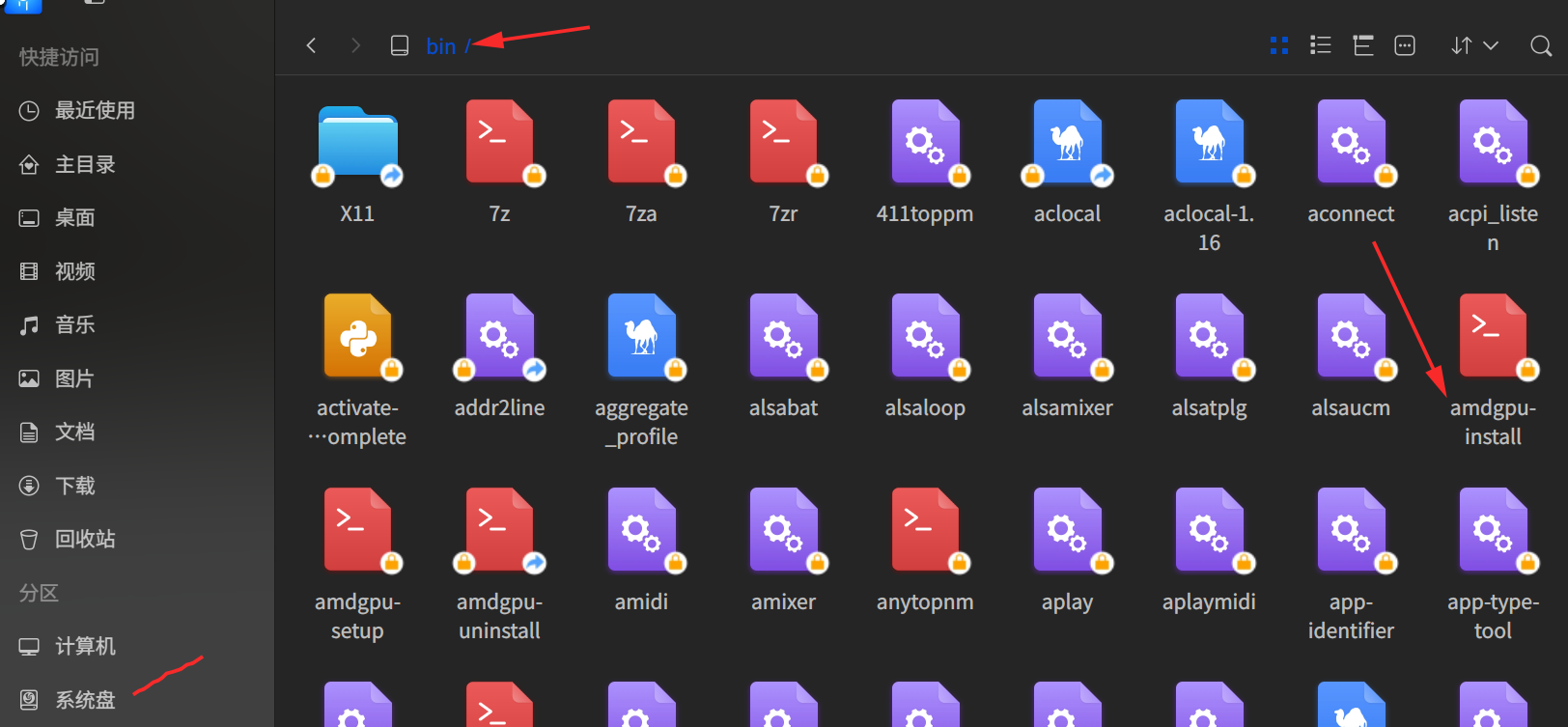Select the app-identifier executable
Image resolution: width=1568 pixels, height=727 pixels.
point(1351,531)
